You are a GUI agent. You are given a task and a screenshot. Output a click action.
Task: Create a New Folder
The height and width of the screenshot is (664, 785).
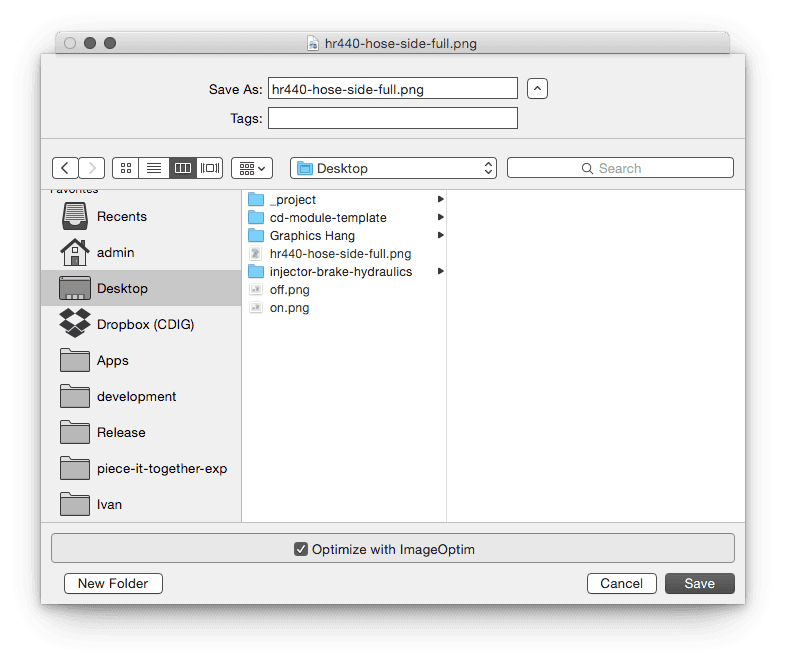113,583
